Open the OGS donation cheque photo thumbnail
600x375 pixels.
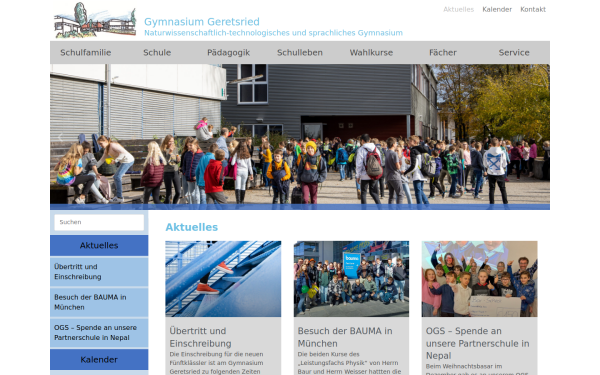479,279
